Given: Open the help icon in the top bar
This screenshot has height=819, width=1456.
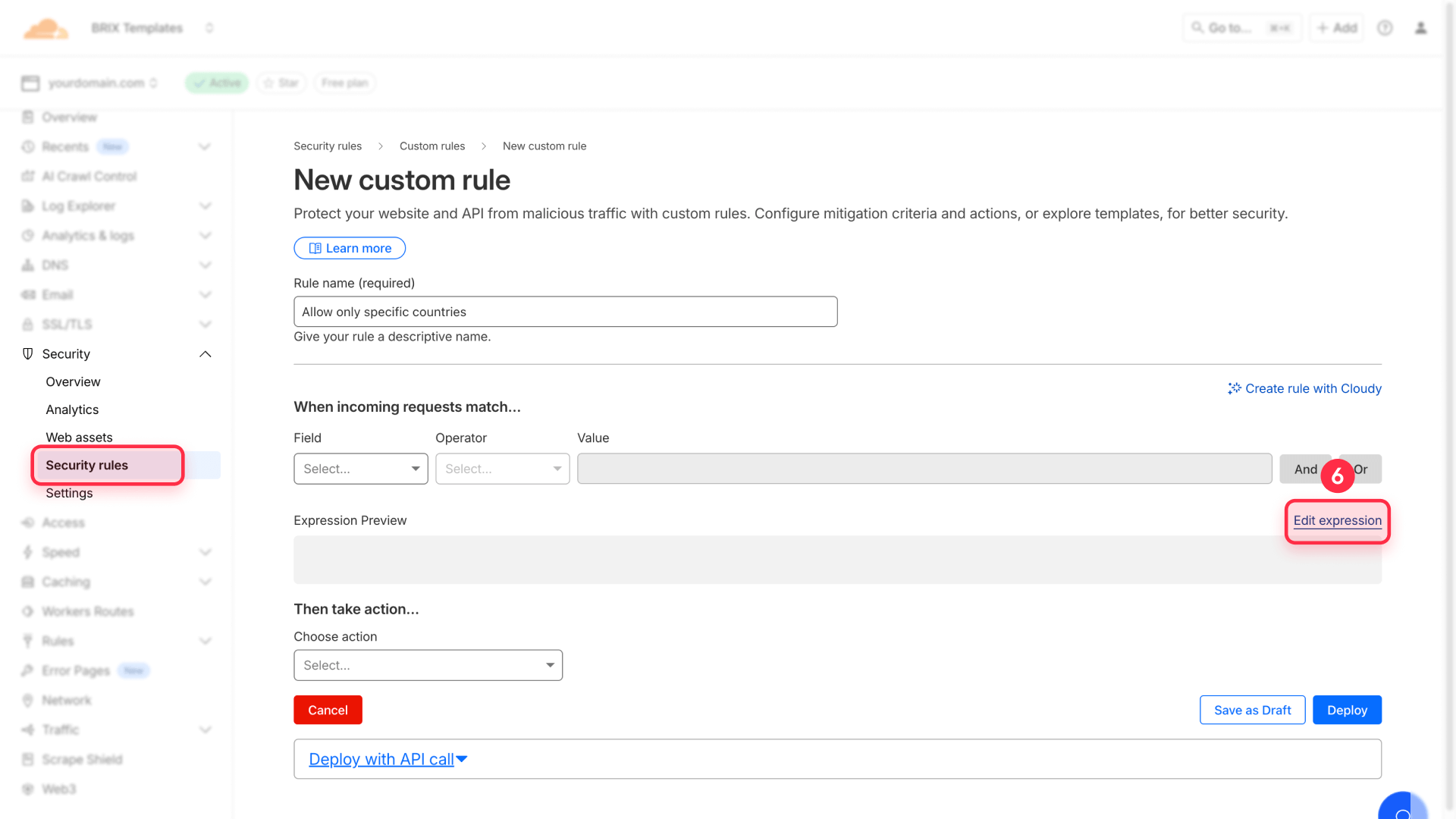Looking at the screenshot, I should pyautogui.click(x=1385, y=27).
